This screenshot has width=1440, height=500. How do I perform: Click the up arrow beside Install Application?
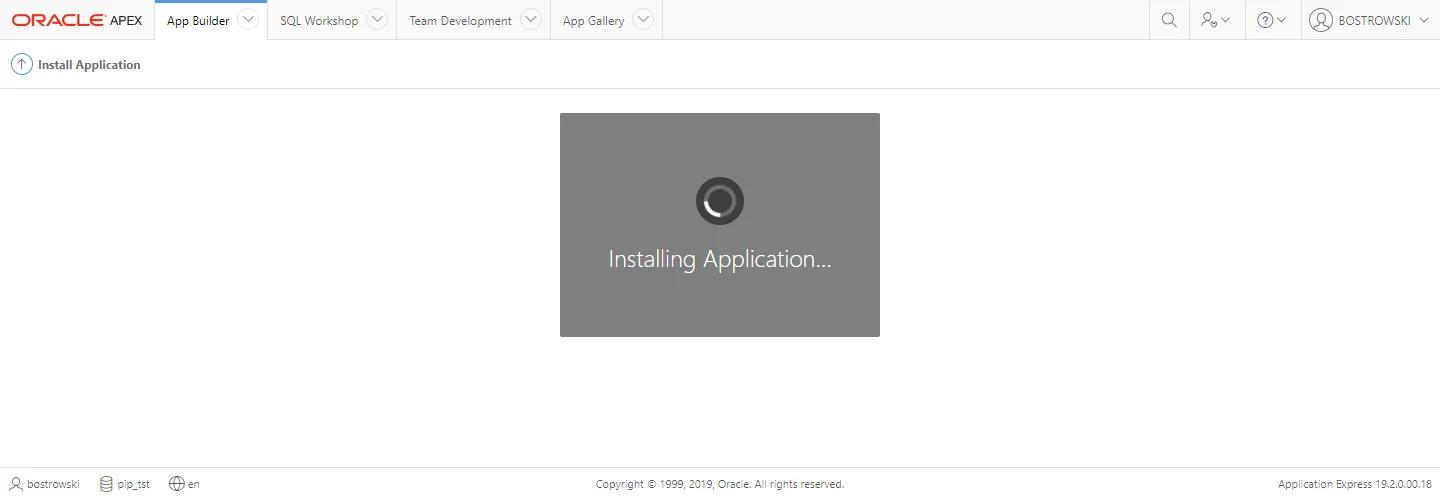point(21,64)
